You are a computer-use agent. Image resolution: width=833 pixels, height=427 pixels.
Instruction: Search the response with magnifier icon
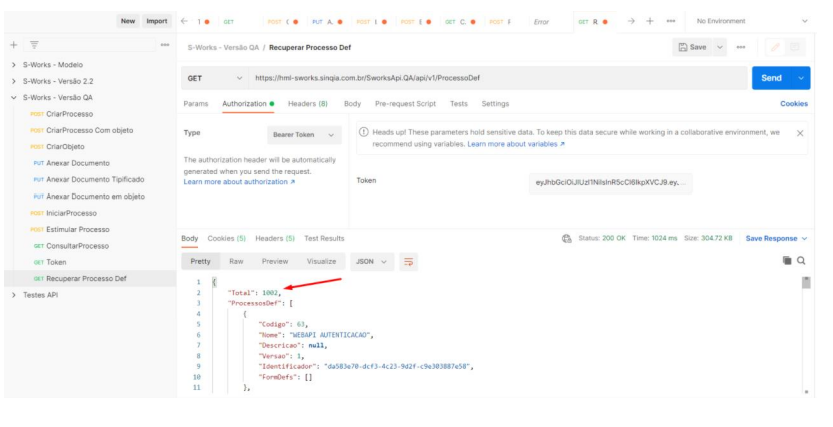tap(801, 260)
